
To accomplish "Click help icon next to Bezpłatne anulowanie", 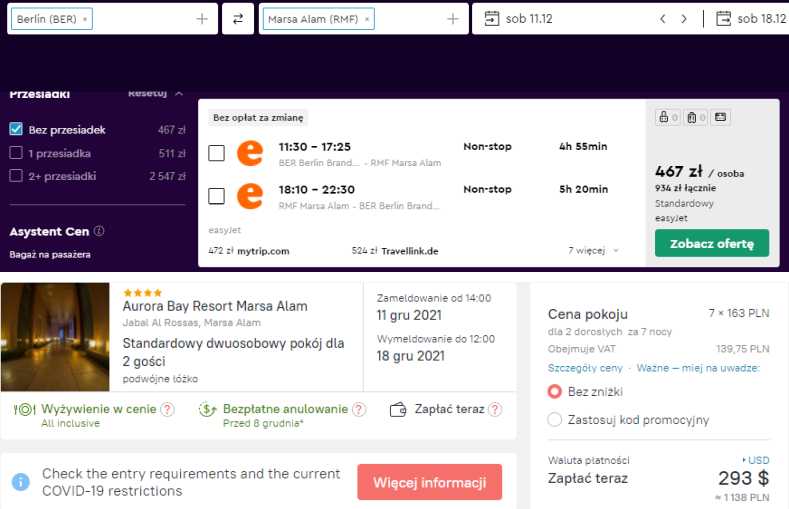I will tap(359, 409).
